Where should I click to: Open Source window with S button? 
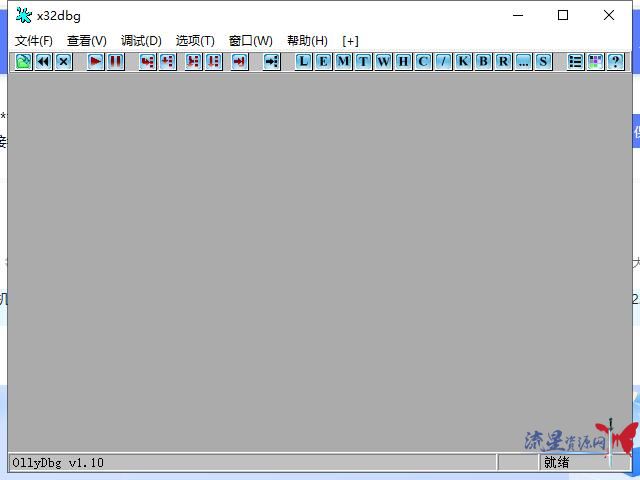point(543,62)
